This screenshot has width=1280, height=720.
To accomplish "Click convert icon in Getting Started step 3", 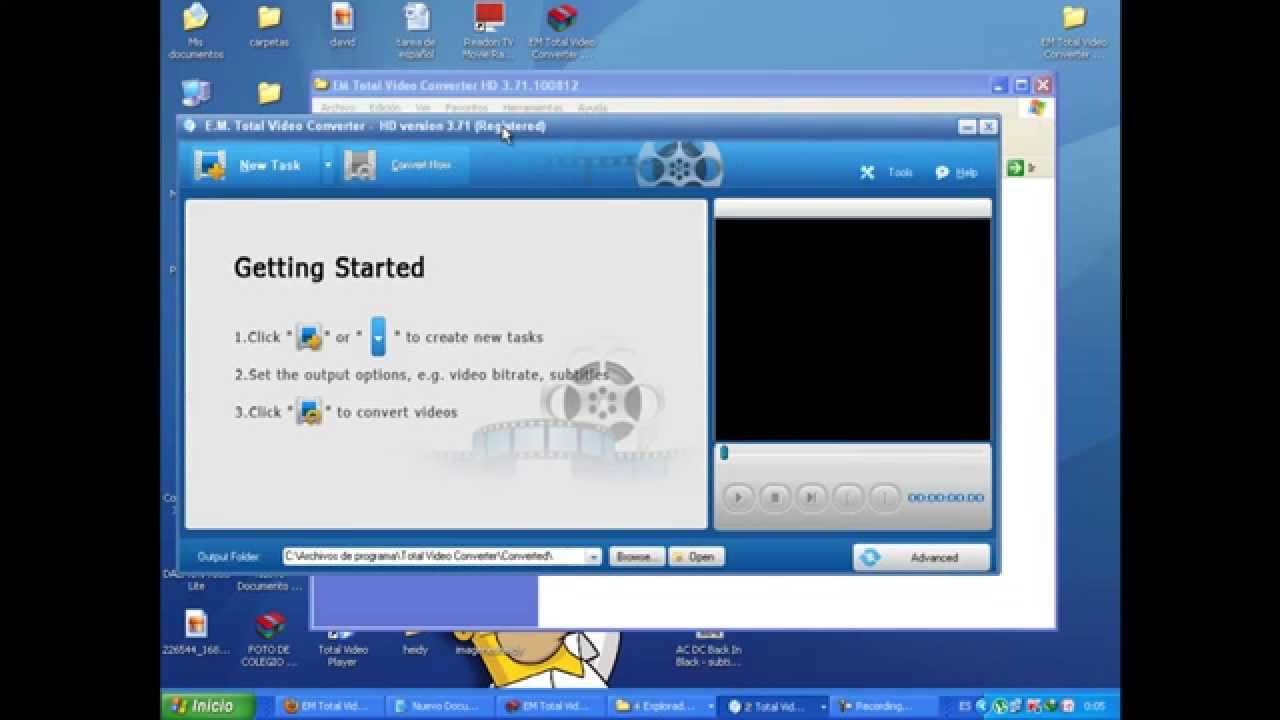I will pos(310,411).
